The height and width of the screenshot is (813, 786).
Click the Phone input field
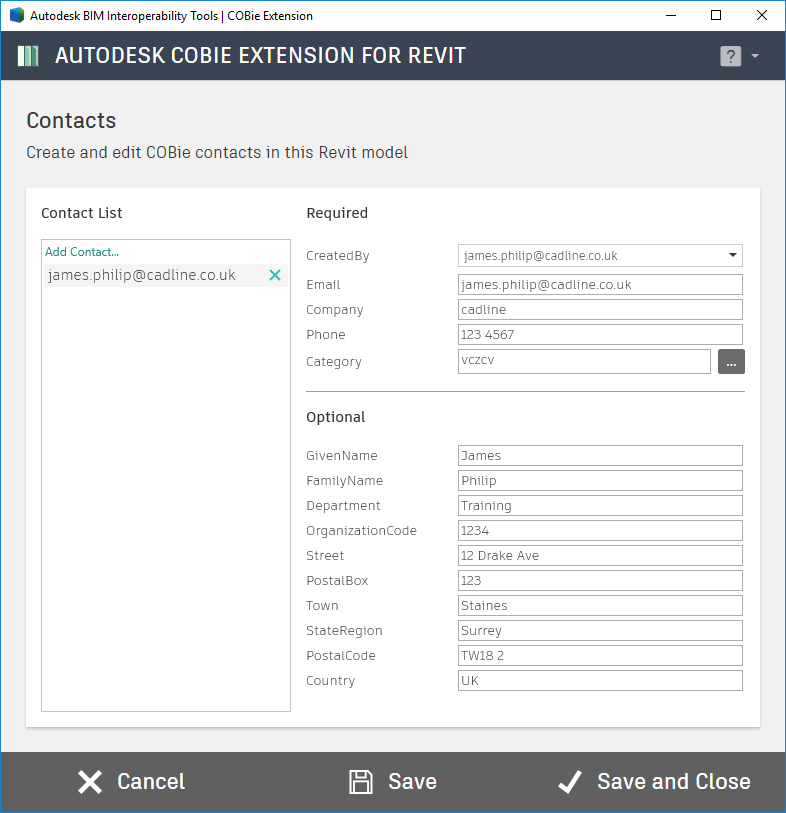coord(600,334)
